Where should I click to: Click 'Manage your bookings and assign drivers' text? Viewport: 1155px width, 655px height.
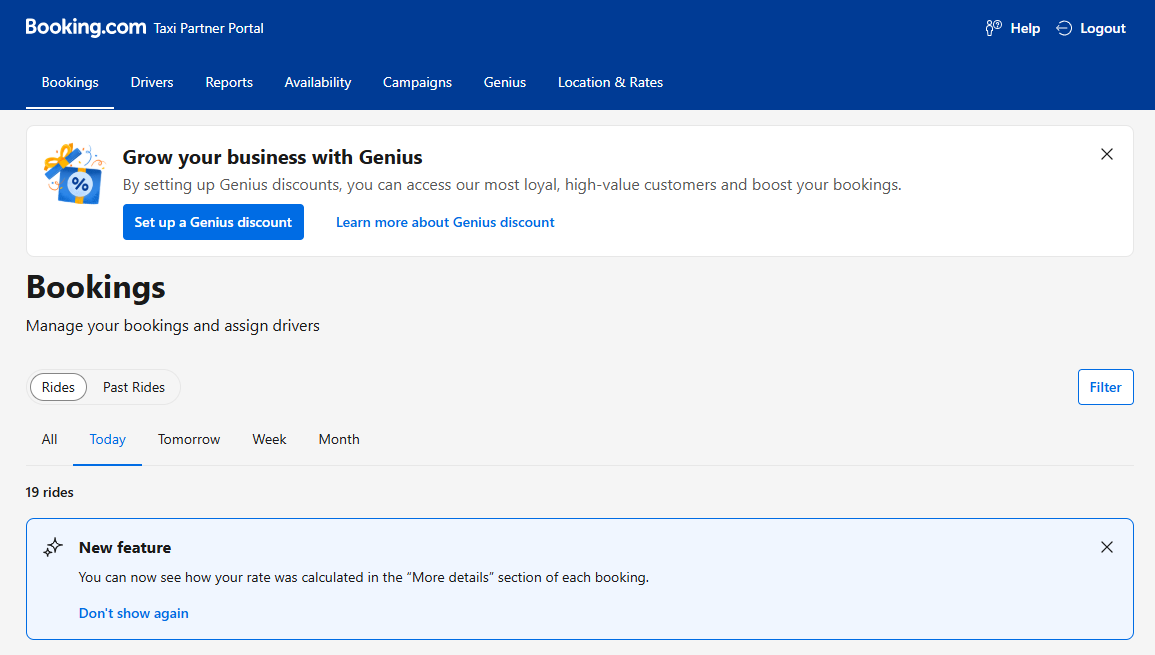click(172, 326)
